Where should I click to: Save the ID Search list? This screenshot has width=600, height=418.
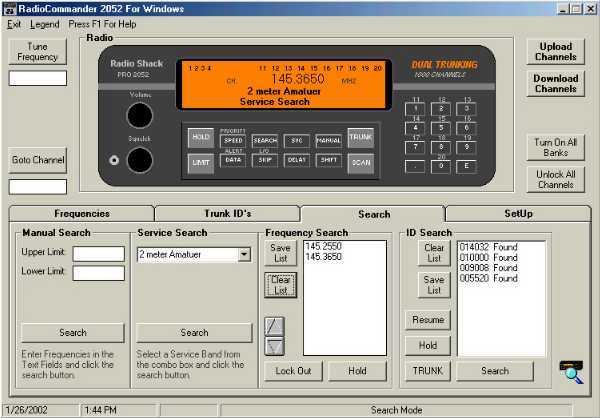point(434,285)
